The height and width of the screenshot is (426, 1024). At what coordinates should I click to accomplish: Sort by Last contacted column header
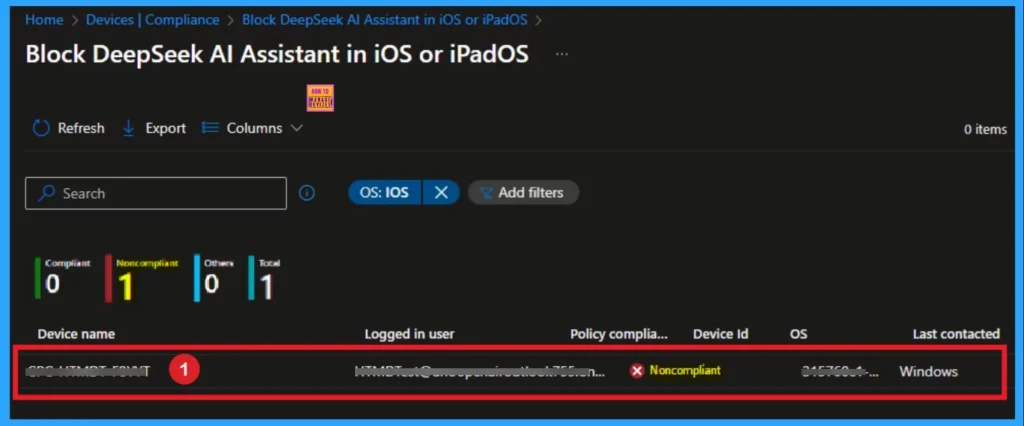point(956,334)
